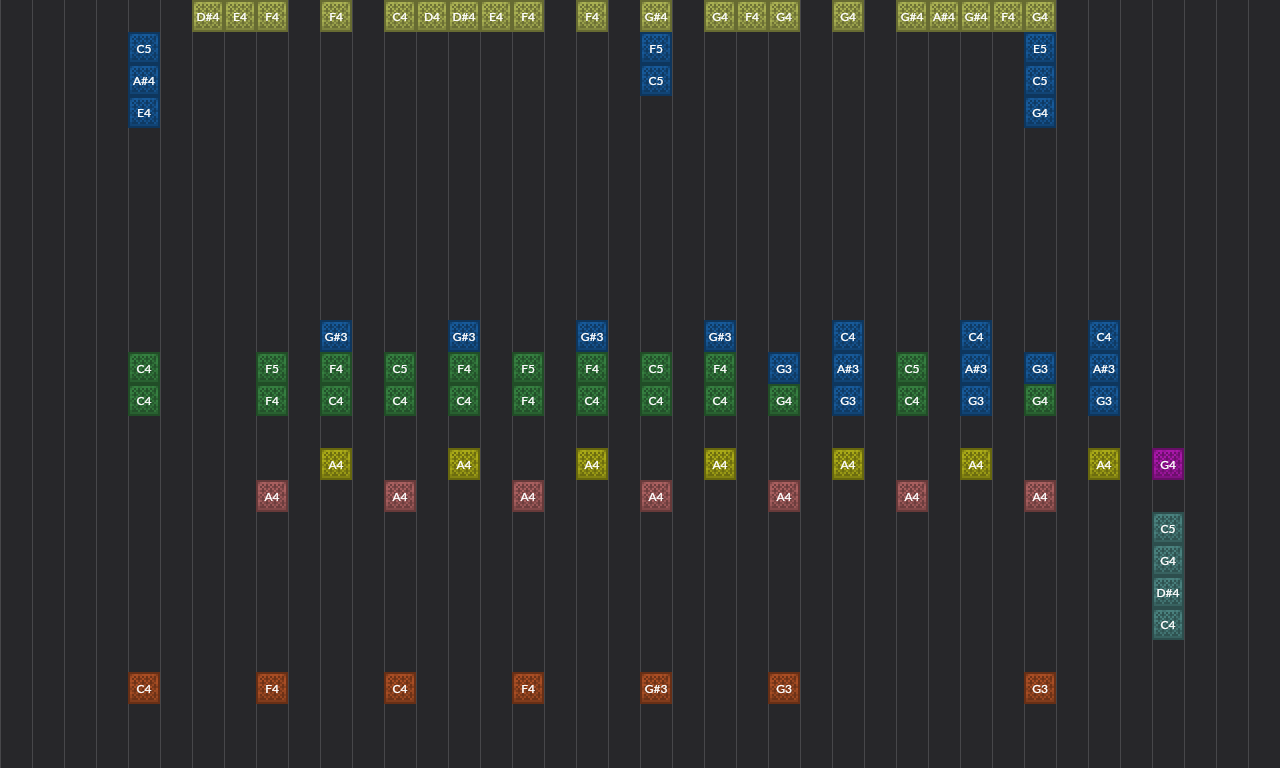Click the olive A#4 note in top row
This screenshot has width=1280, height=768.
pyautogui.click(x=943, y=16)
